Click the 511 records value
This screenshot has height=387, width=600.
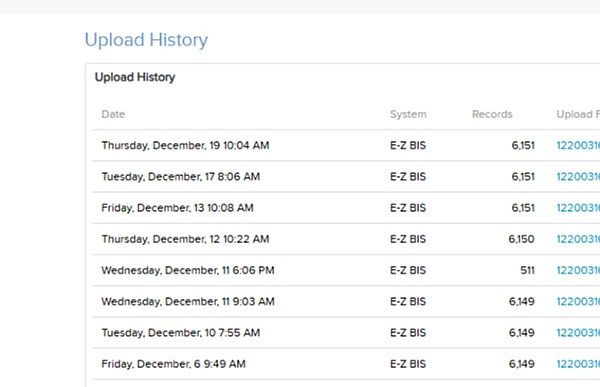527,270
